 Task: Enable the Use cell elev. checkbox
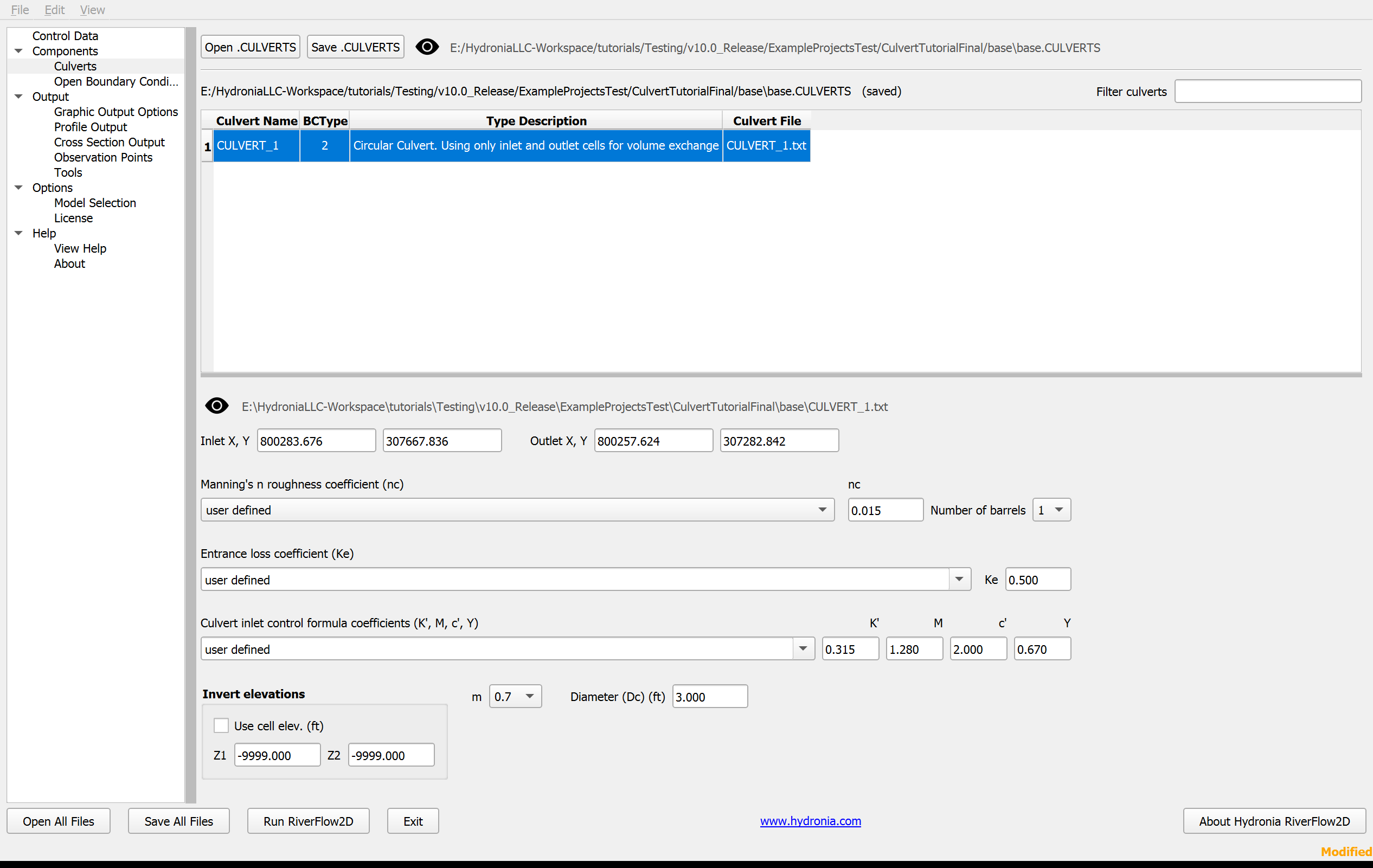221,725
